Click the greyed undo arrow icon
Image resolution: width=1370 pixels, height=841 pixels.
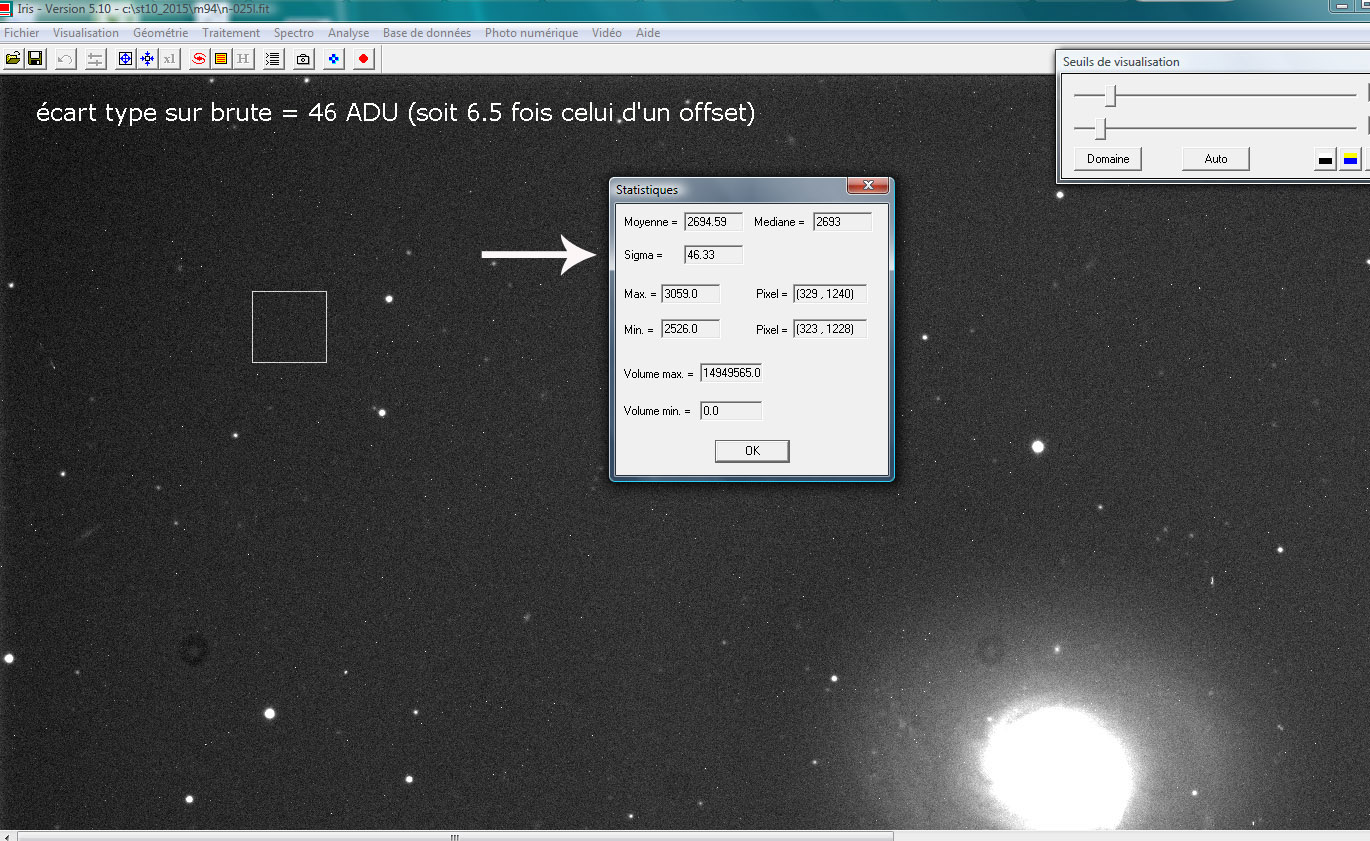click(x=65, y=59)
